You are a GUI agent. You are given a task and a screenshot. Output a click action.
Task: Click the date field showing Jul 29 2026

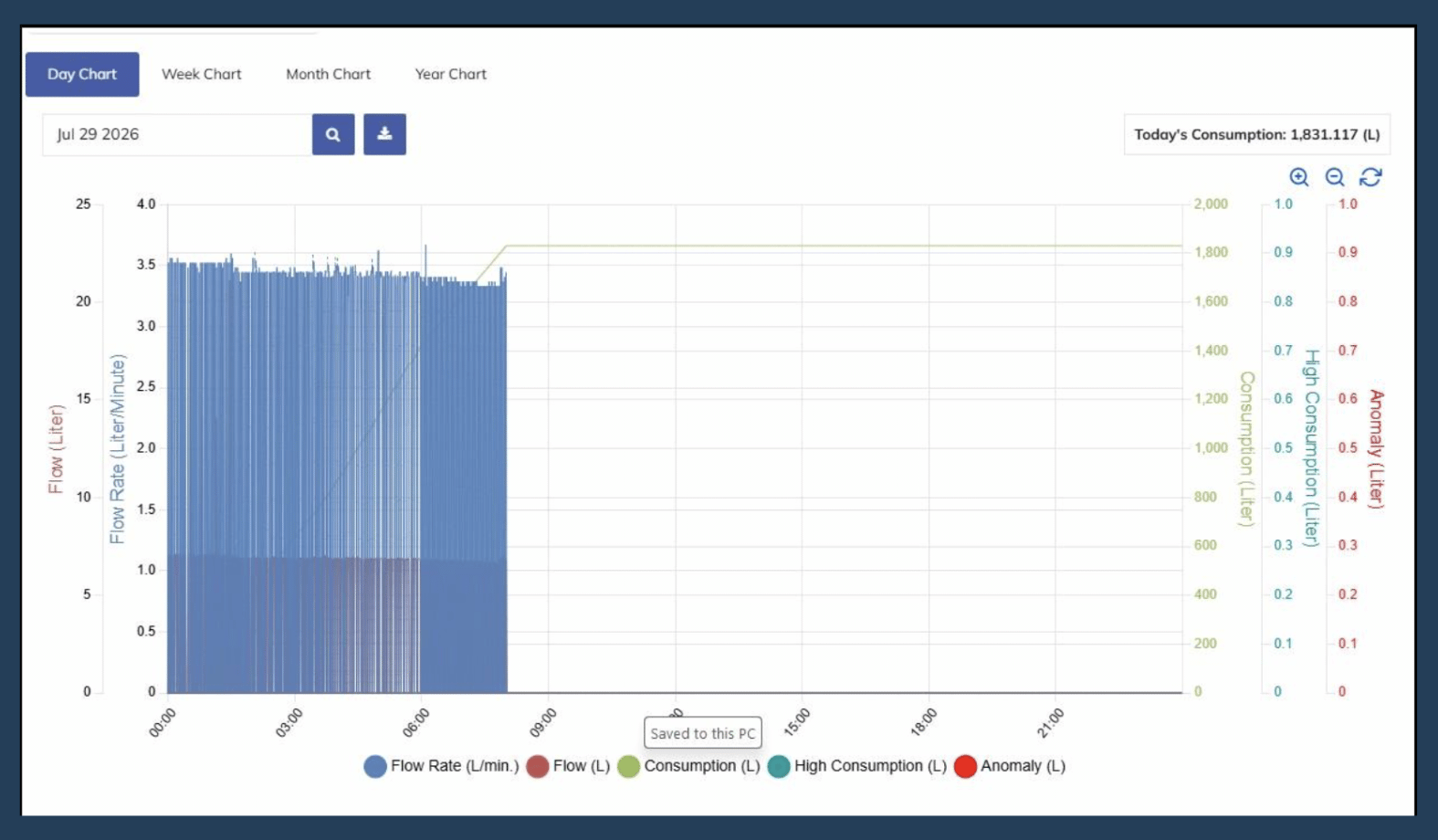click(x=177, y=134)
